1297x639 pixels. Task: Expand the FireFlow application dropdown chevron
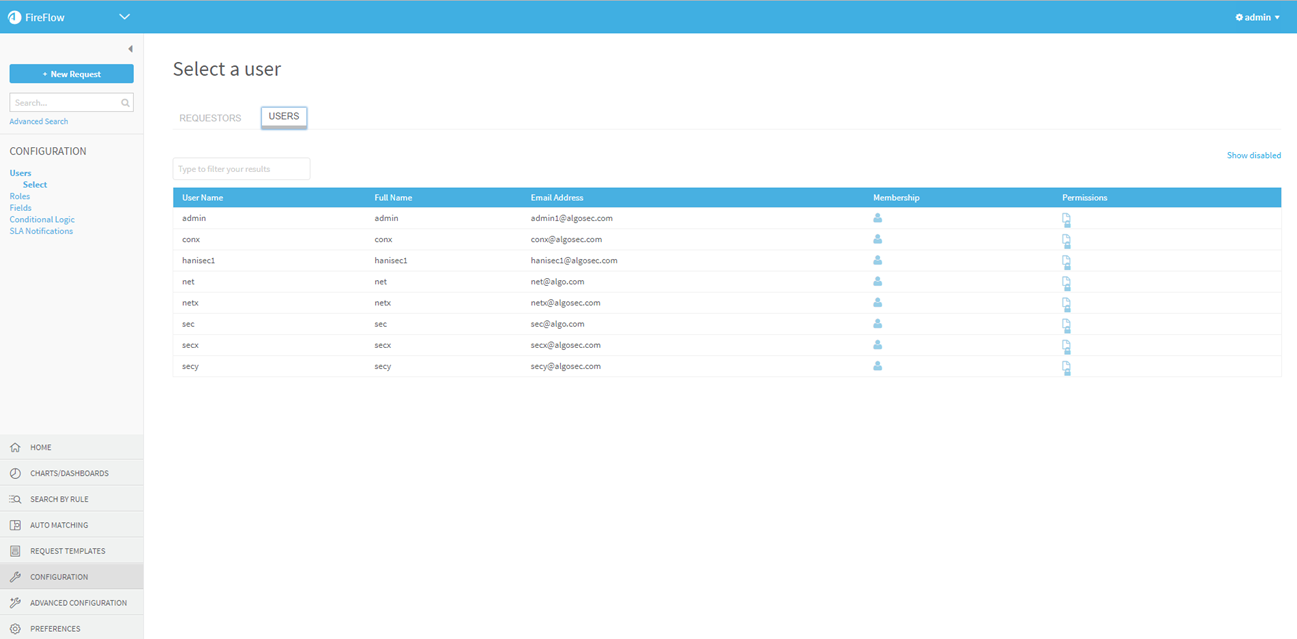tap(124, 17)
